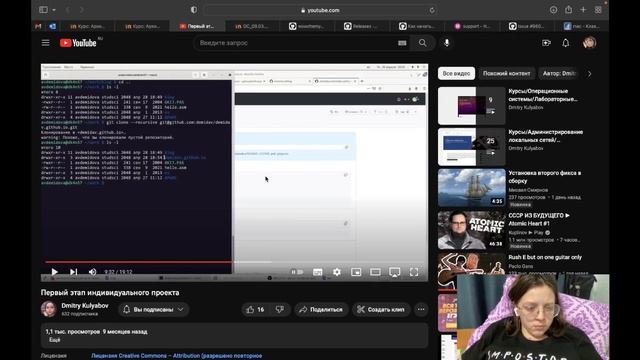Viewport: 640px width, 360px height.
Task: Expand description with Ещё
Action: 55,340
